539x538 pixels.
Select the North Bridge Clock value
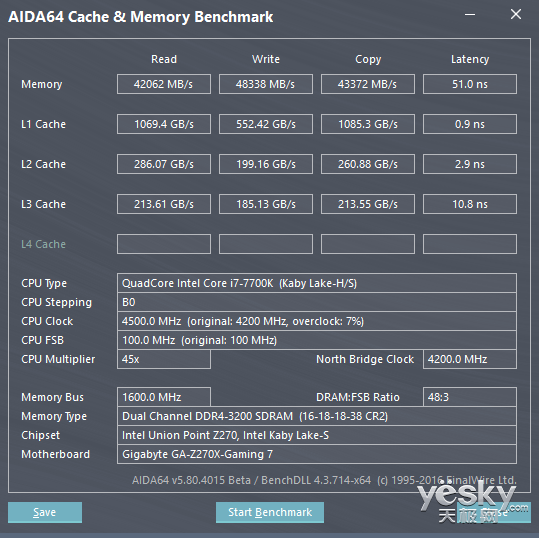[x=470, y=359]
